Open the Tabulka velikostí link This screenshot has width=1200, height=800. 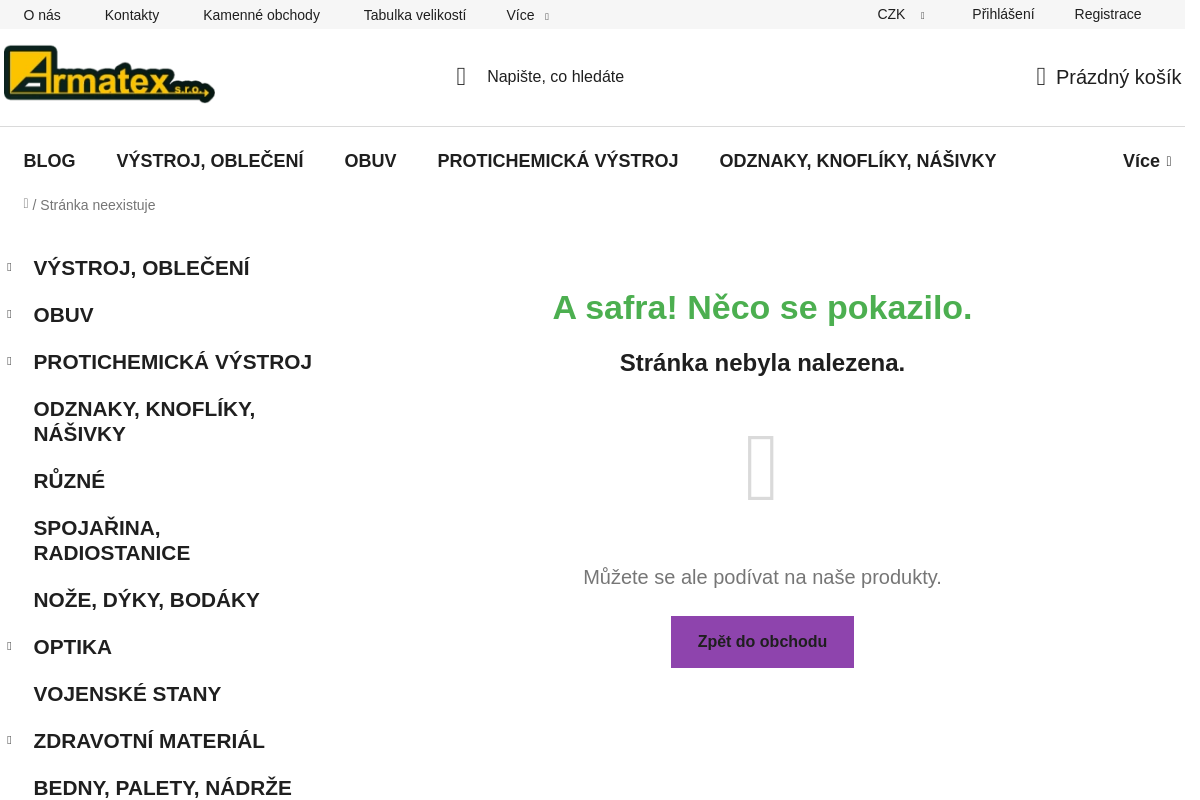pyautogui.click(x=414, y=15)
